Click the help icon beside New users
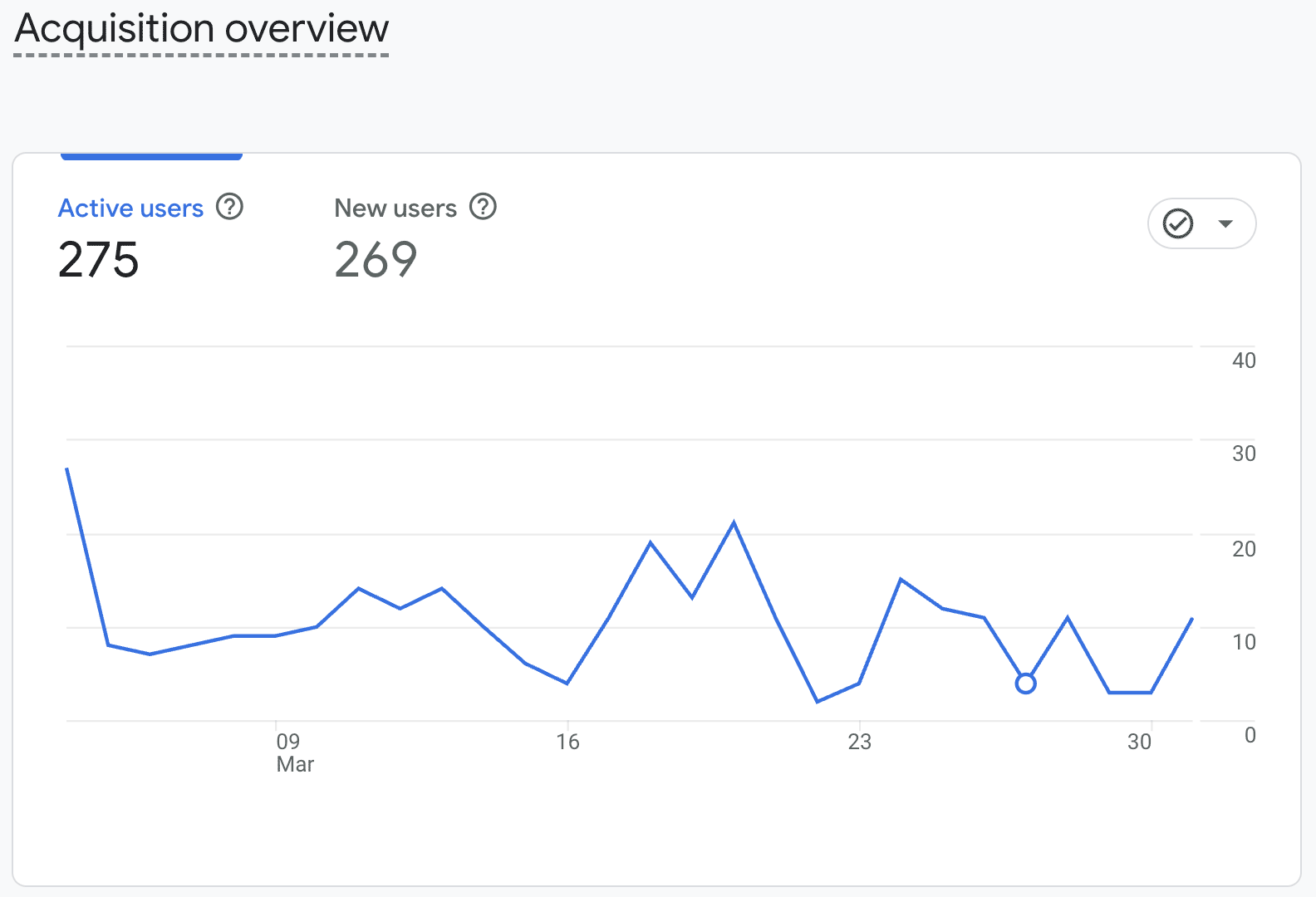The image size is (1316, 897). (x=483, y=207)
